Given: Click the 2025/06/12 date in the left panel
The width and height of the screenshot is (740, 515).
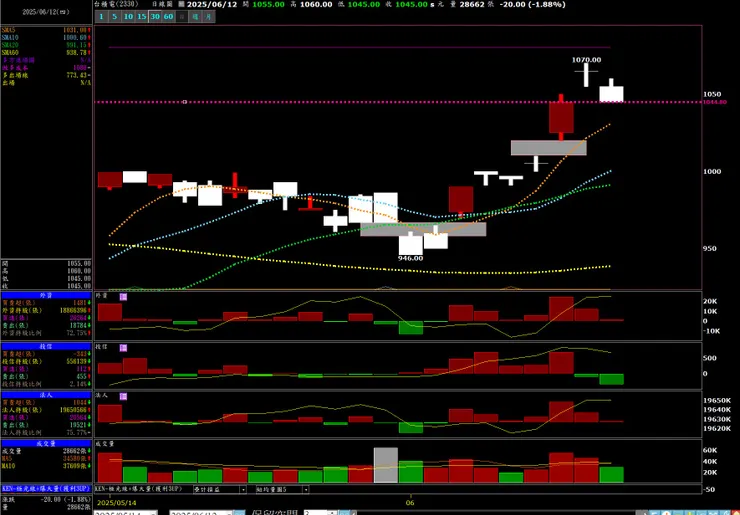Looking at the screenshot, I should 46,12.
